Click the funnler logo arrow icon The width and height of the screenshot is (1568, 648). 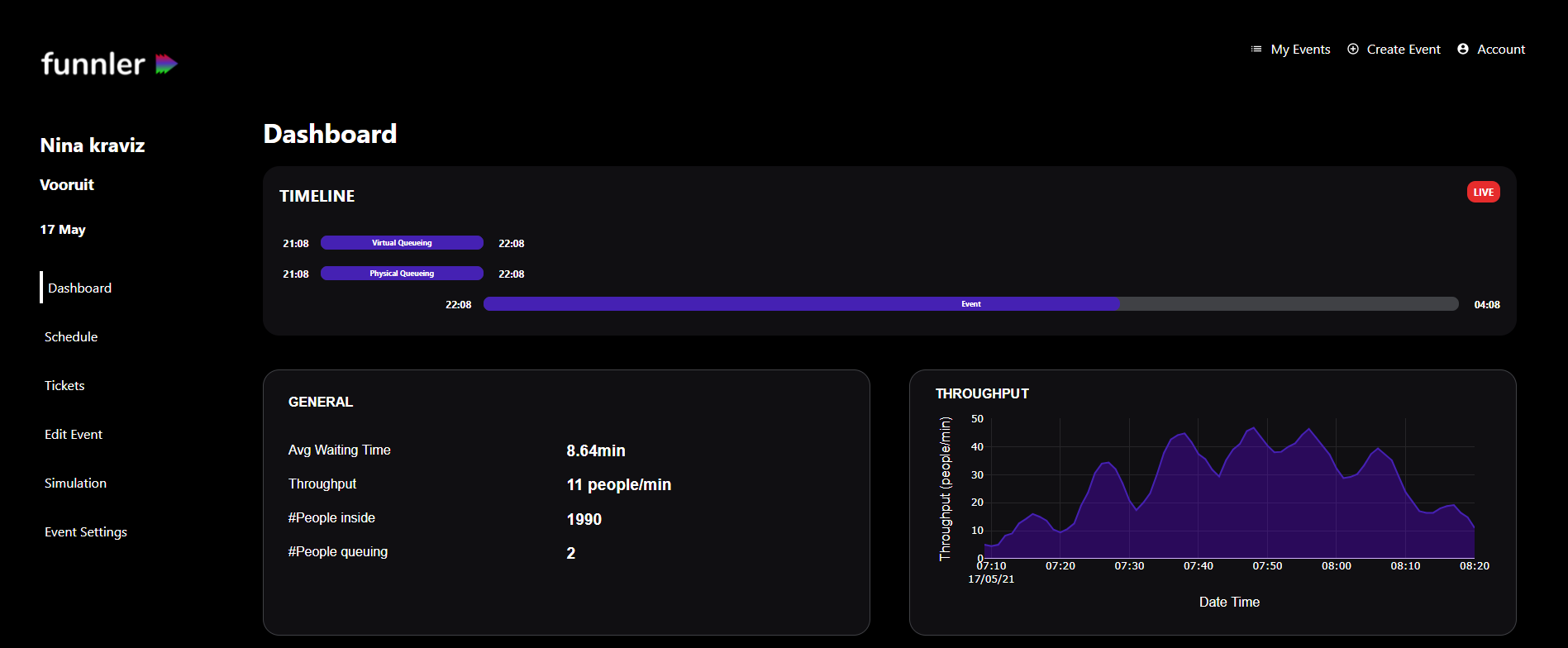166,64
